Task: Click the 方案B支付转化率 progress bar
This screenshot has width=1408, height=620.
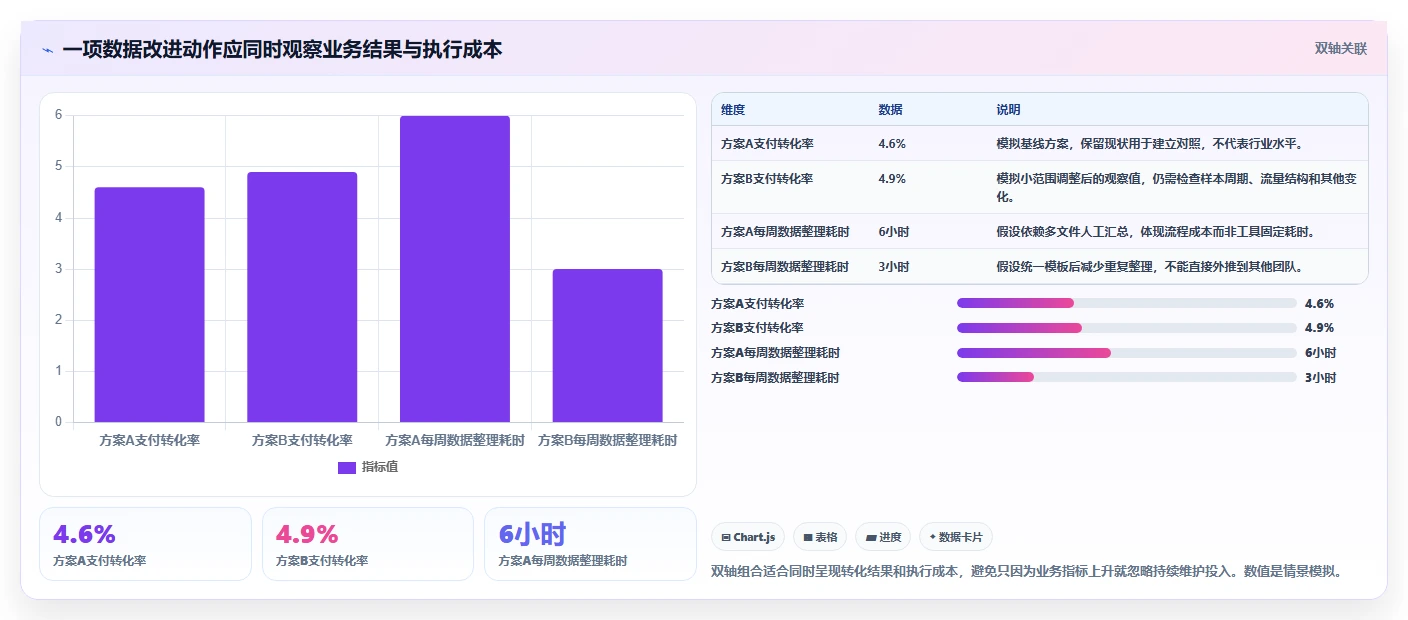Action: [1127, 328]
